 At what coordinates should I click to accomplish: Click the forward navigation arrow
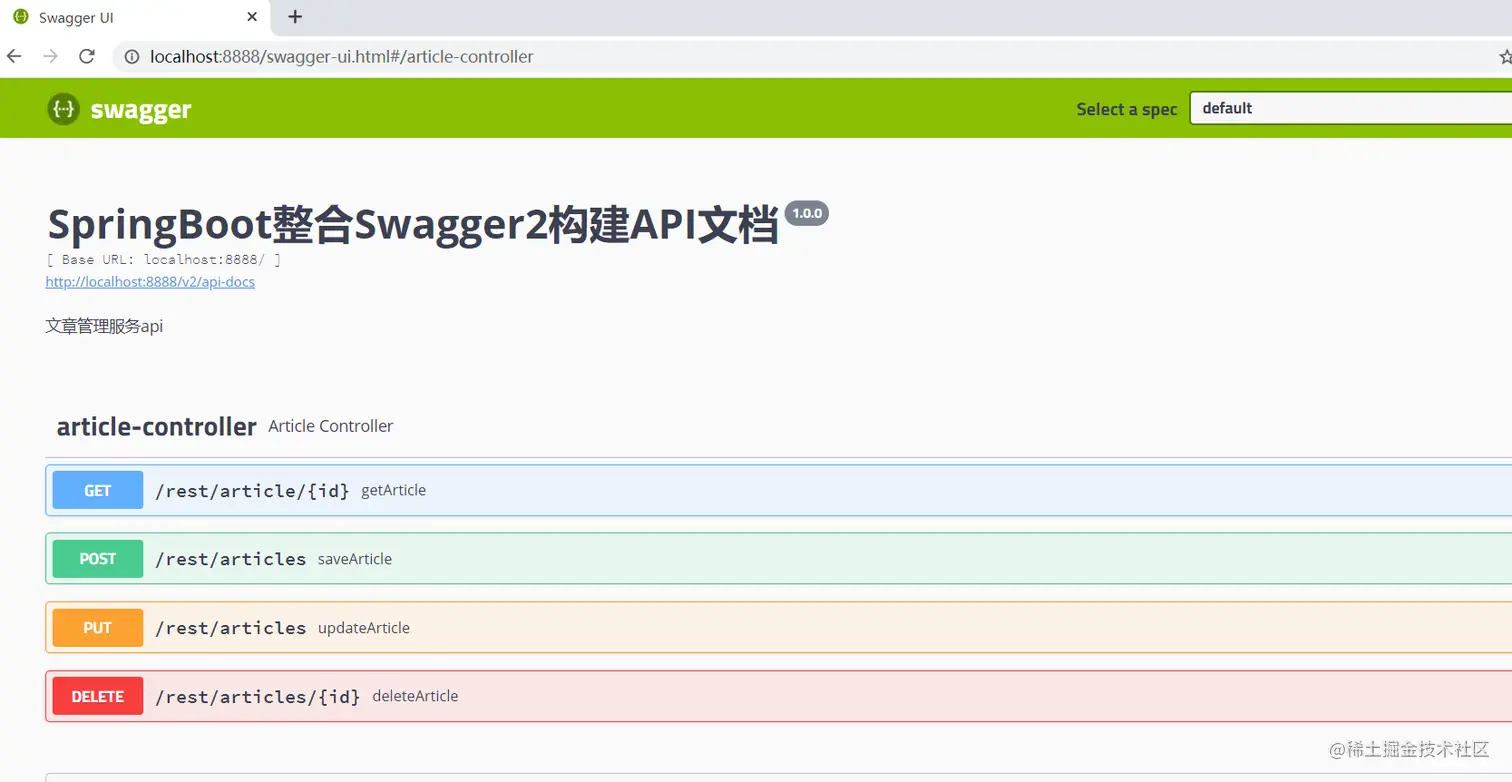49,56
